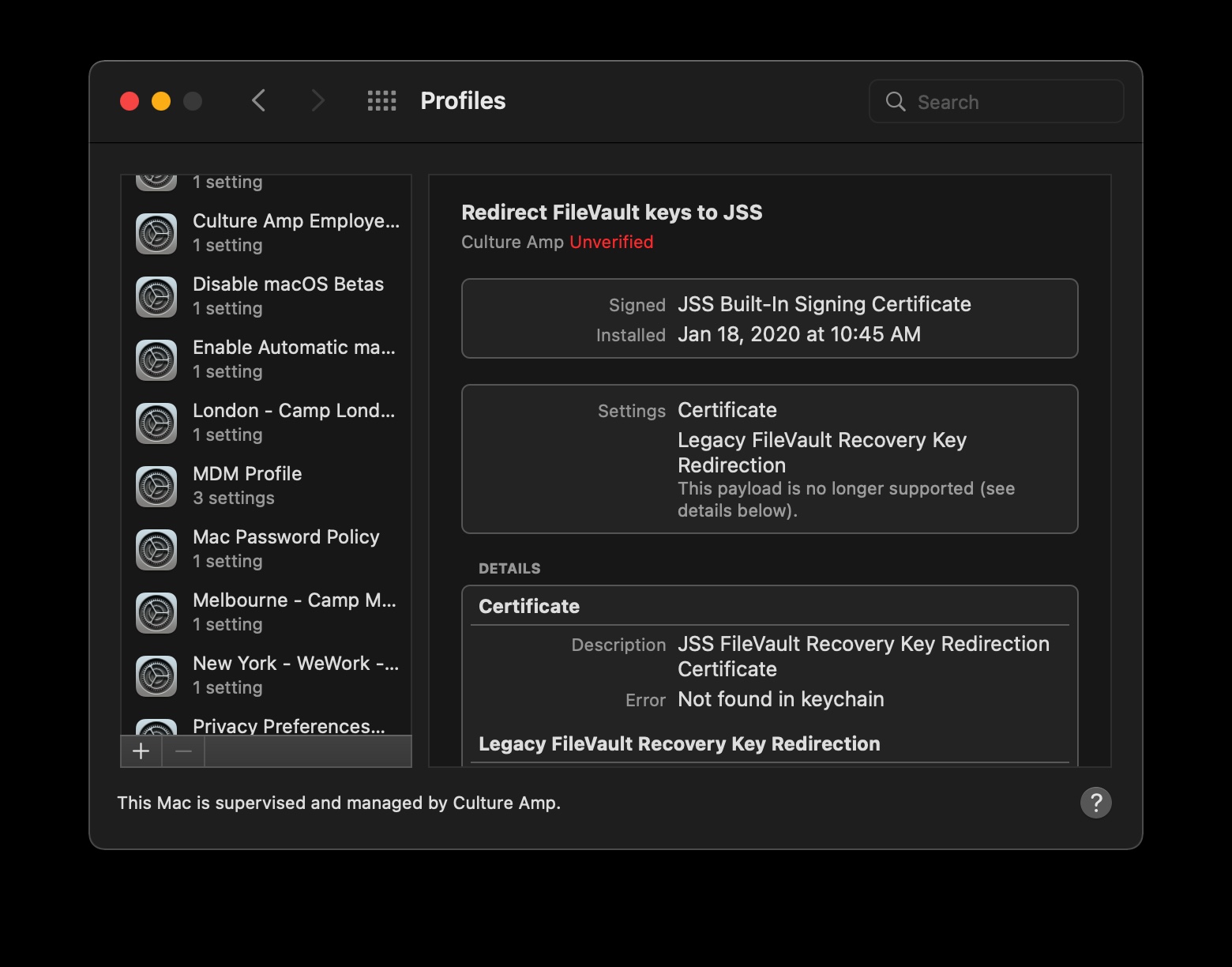Click the Mac Password Policy gear icon
The width and height of the screenshot is (1232, 967).
[x=156, y=550]
